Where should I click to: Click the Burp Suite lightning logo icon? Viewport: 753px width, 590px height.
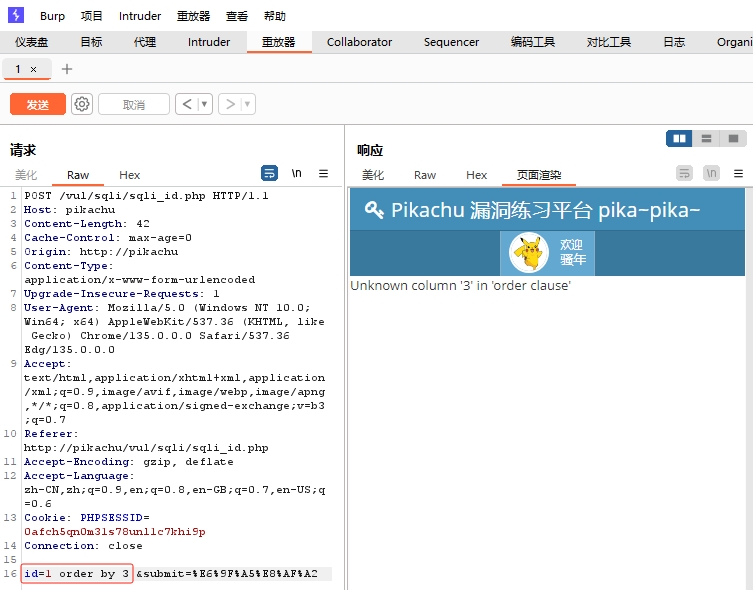16,15
